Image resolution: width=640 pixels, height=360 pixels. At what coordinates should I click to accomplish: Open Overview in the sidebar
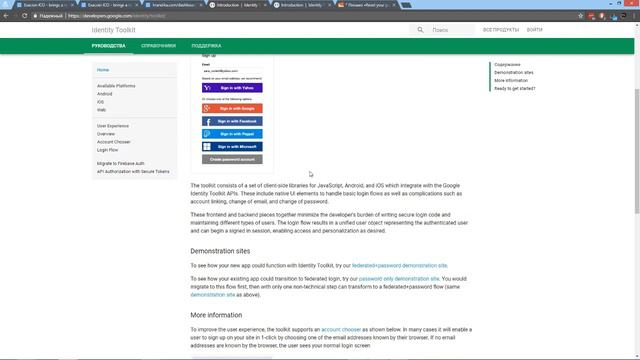point(106,134)
